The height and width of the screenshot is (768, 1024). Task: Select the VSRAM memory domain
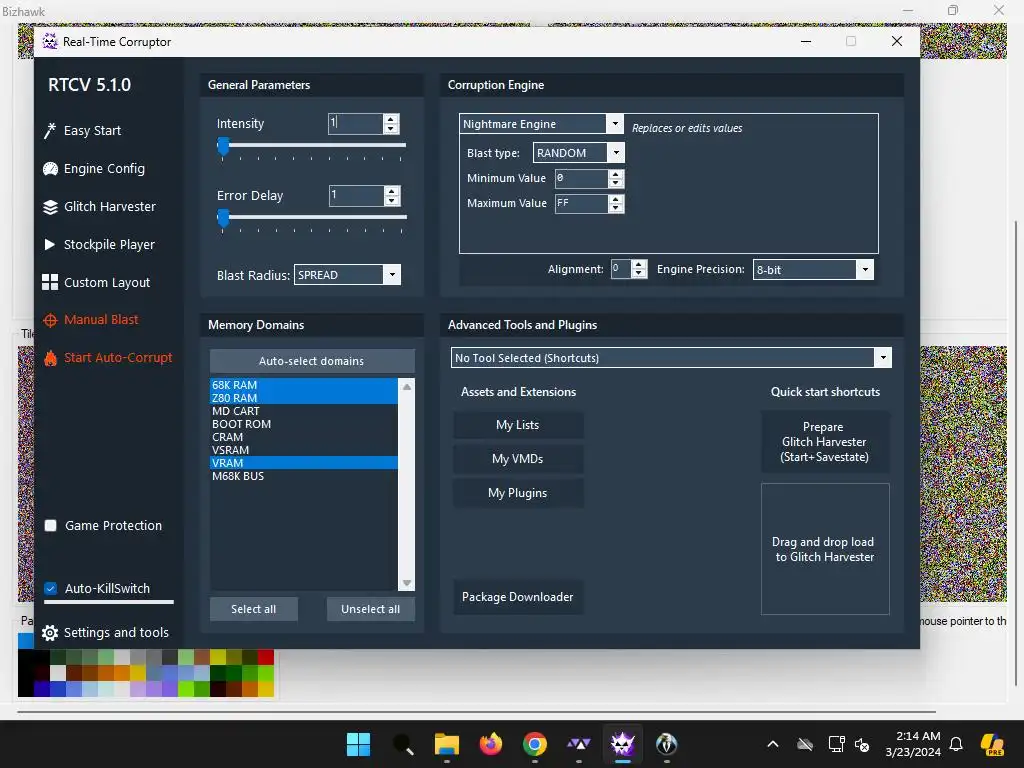(x=304, y=451)
